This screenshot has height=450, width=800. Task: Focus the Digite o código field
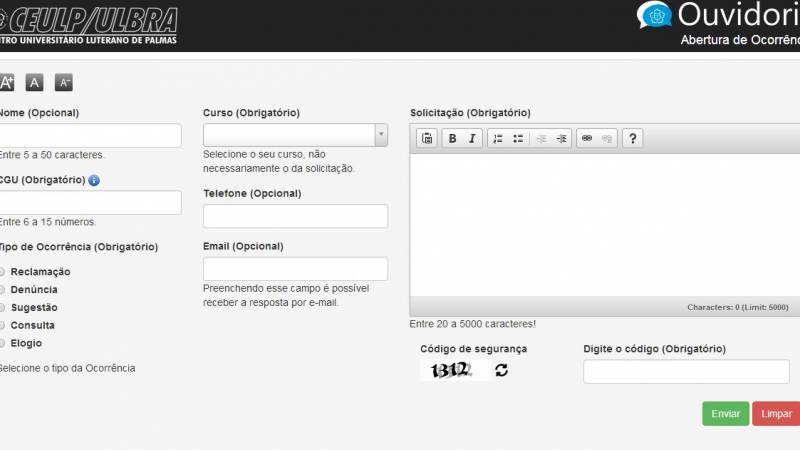click(686, 372)
